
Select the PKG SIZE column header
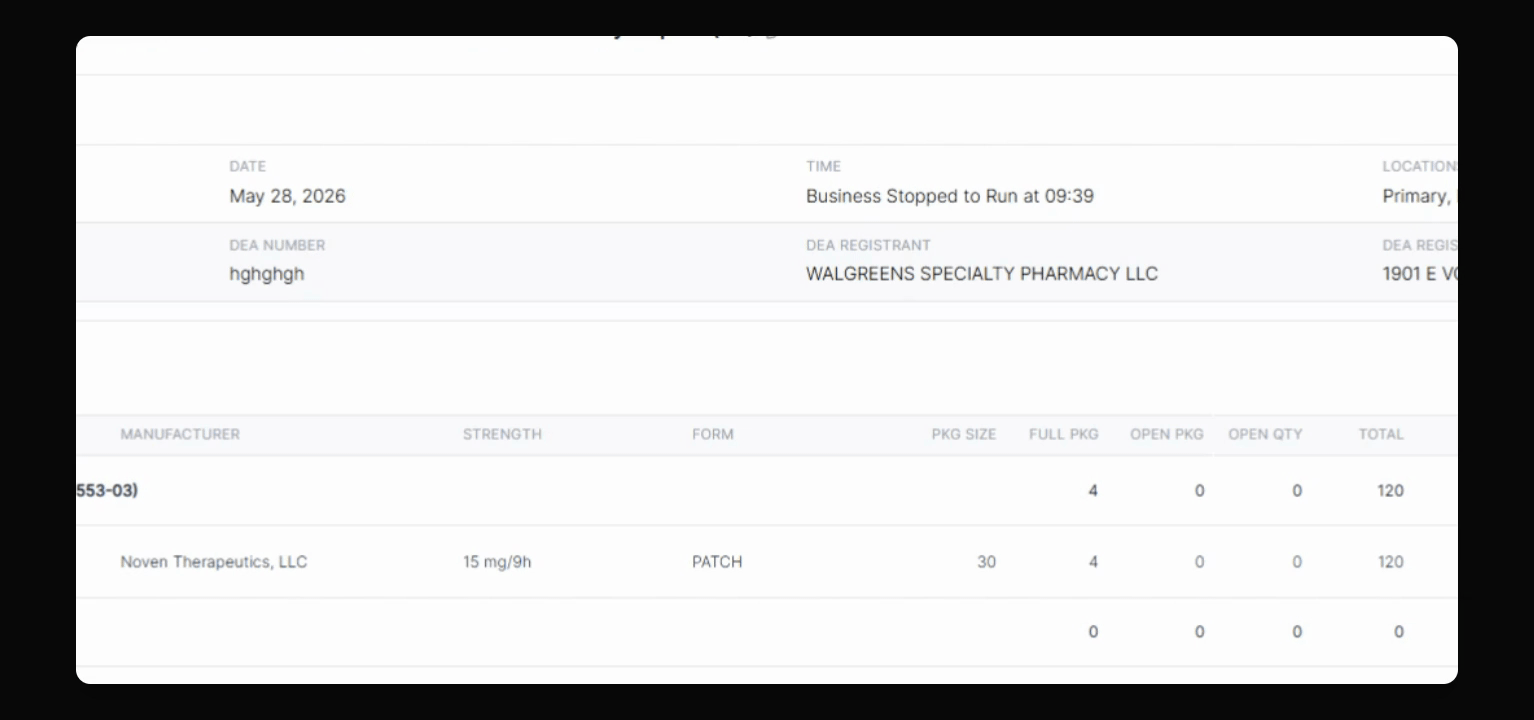(x=964, y=434)
